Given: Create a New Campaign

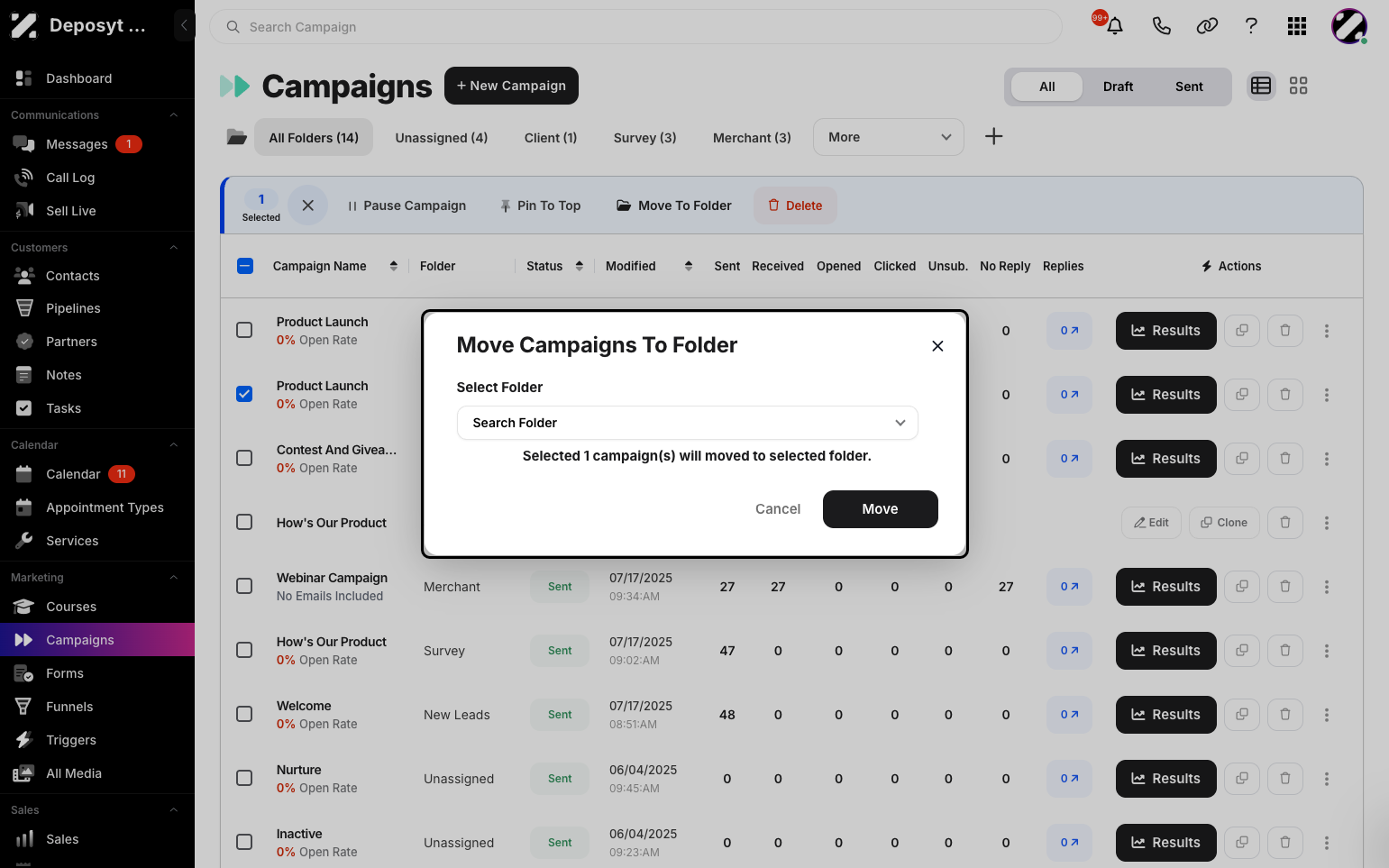Looking at the screenshot, I should click(511, 86).
